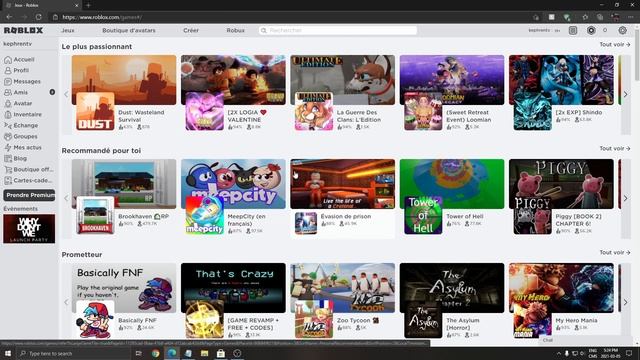Open the MeepCity banner thumbnail
The height and width of the screenshot is (360, 640).
[x=233, y=184]
